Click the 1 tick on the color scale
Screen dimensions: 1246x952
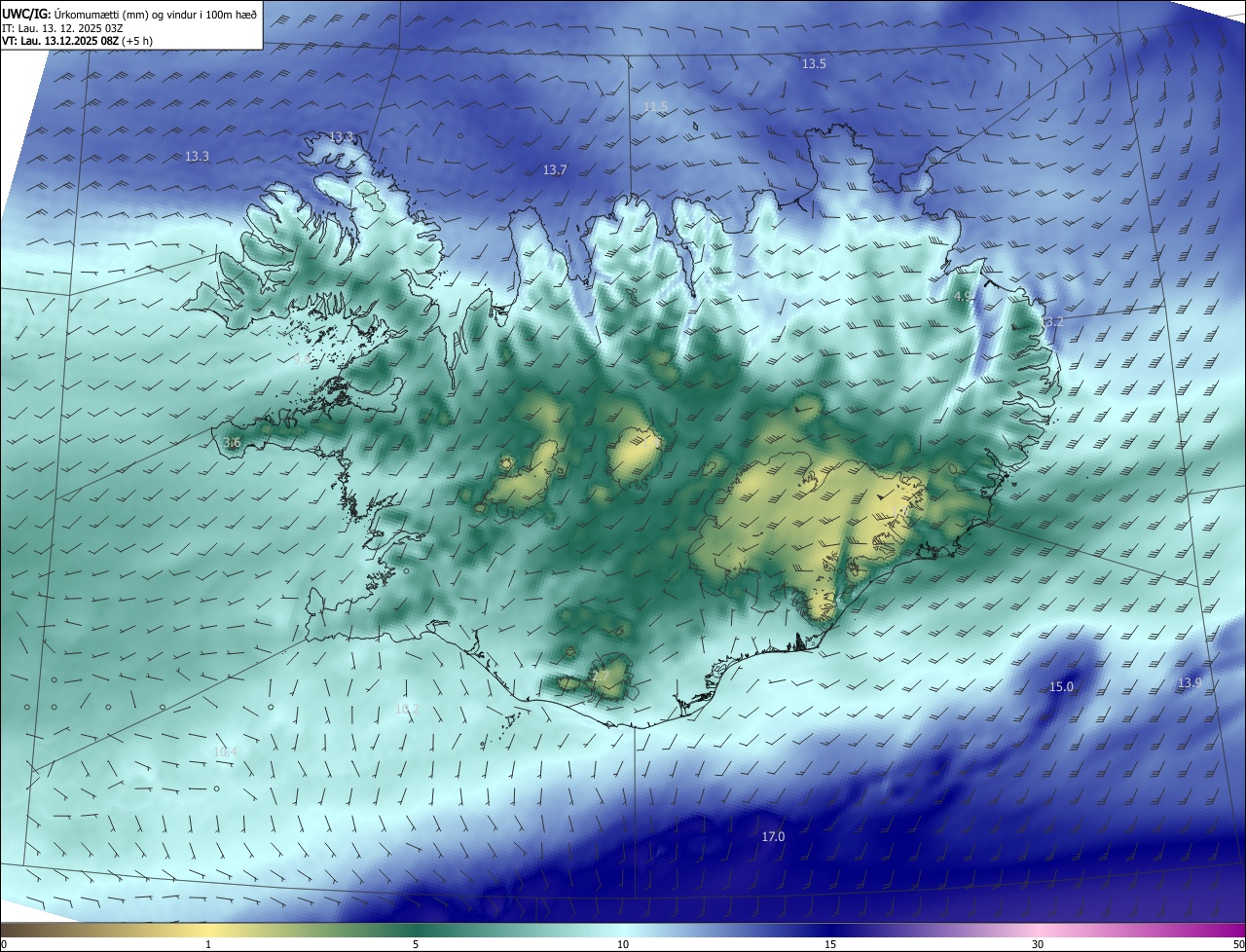click(x=208, y=945)
